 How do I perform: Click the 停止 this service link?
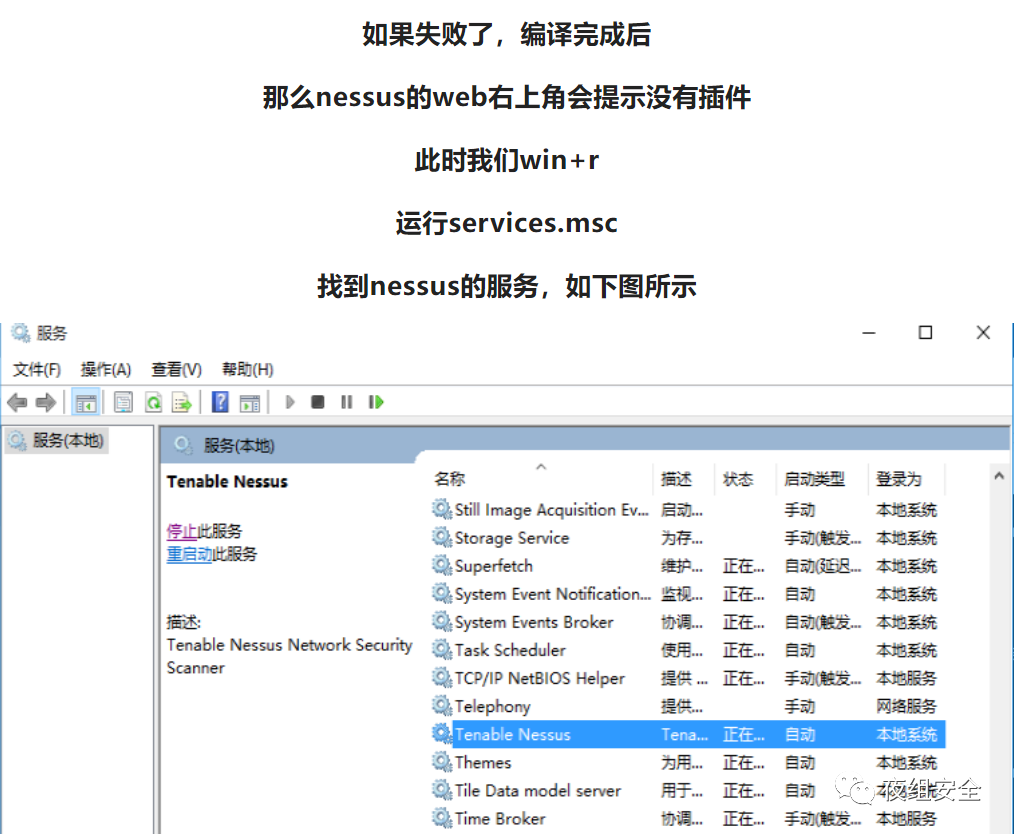[x=182, y=531]
